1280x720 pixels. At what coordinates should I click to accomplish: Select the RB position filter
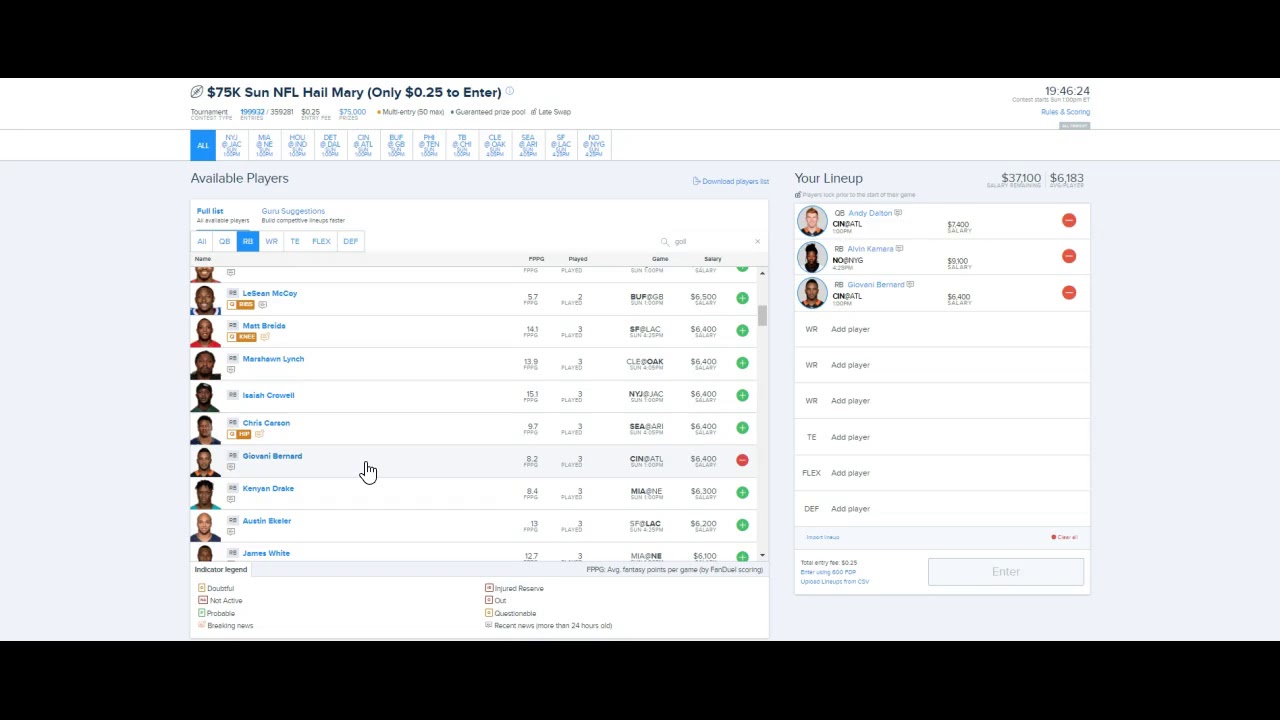248,241
